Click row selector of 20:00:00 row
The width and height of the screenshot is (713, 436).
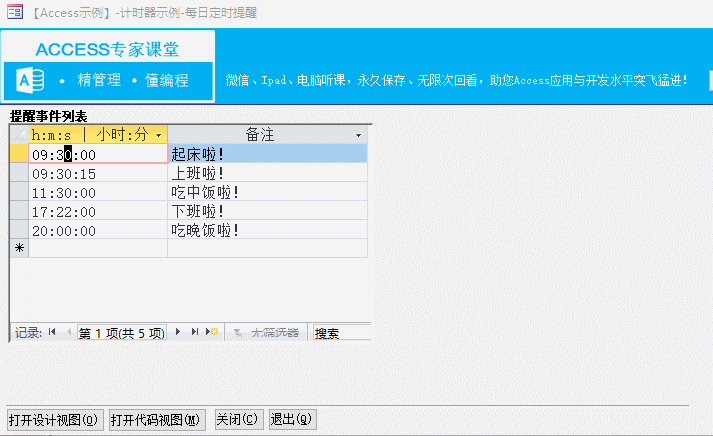pos(20,230)
